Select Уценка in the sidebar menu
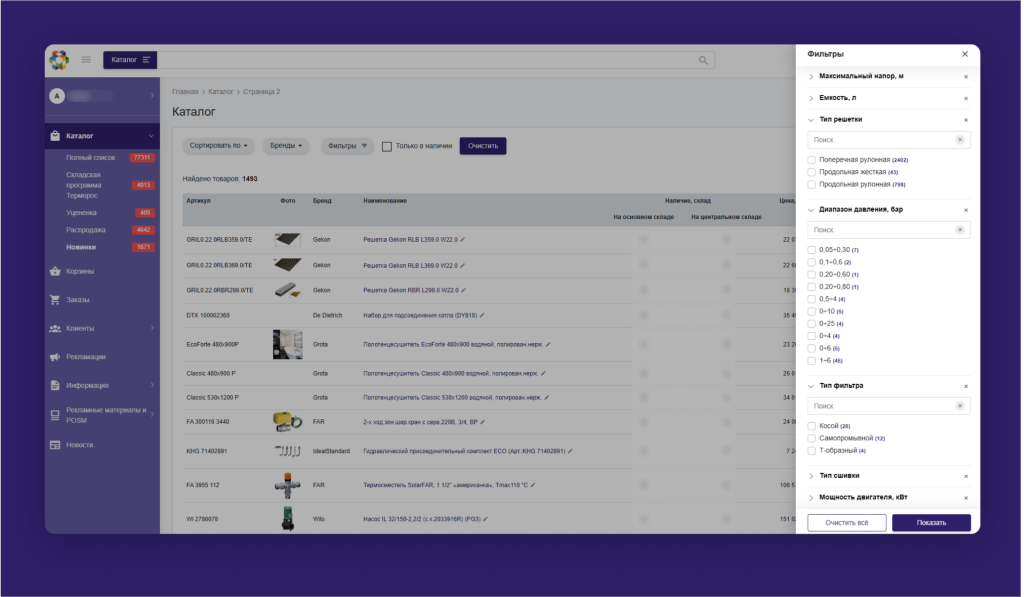Image resolution: width=1024 pixels, height=597 pixels. point(82,213)
